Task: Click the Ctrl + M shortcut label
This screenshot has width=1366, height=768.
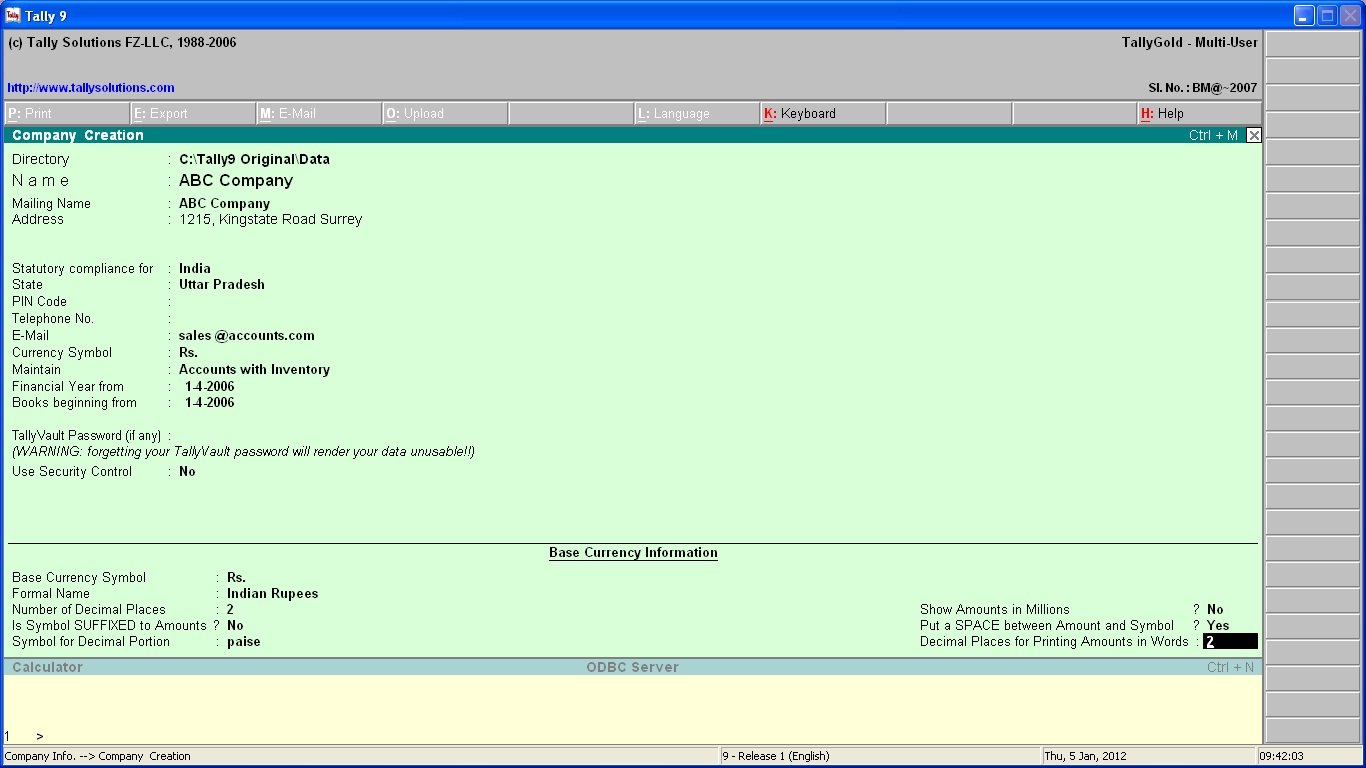Action: (1213, 135)
